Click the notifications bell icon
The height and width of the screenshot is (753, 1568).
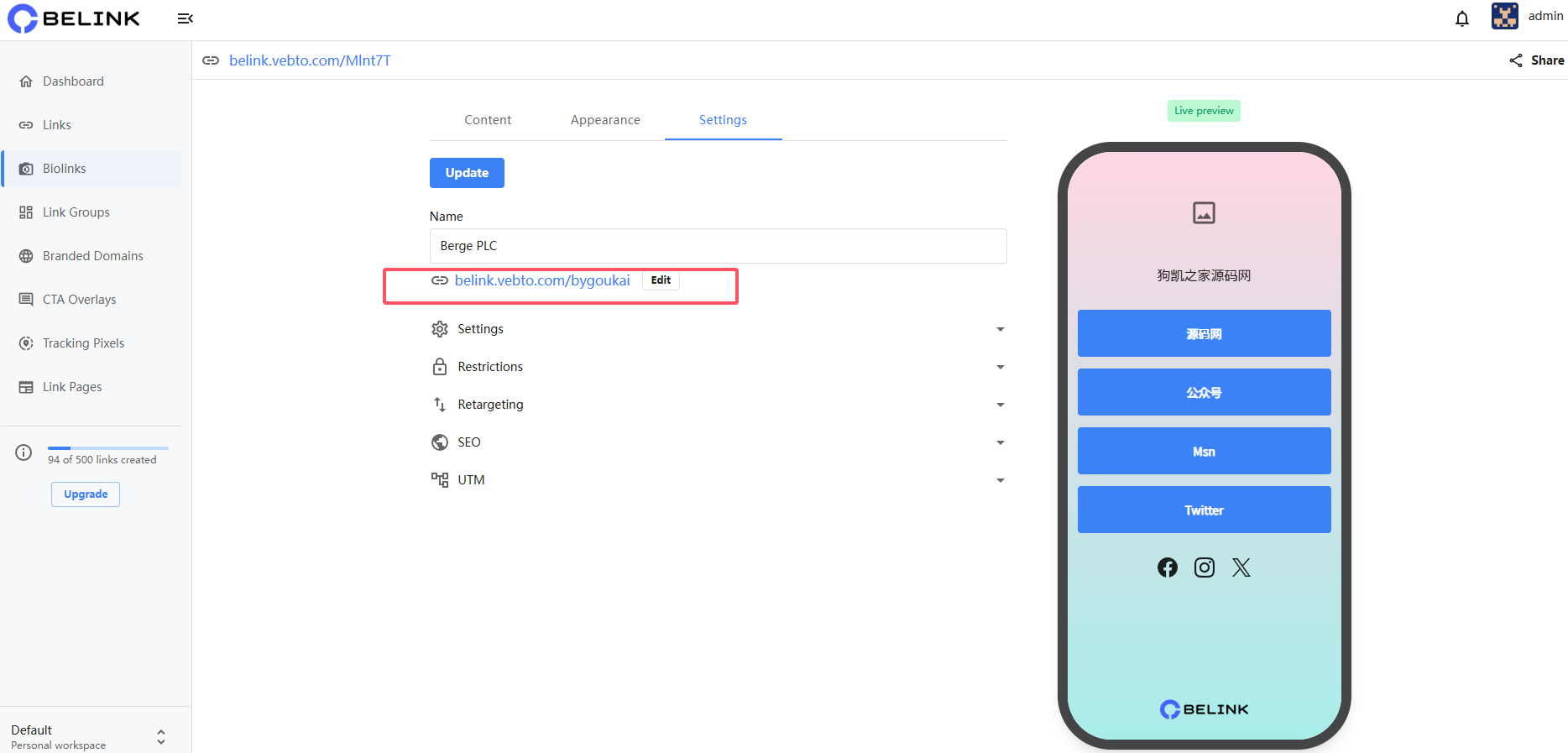(1461, 18)
